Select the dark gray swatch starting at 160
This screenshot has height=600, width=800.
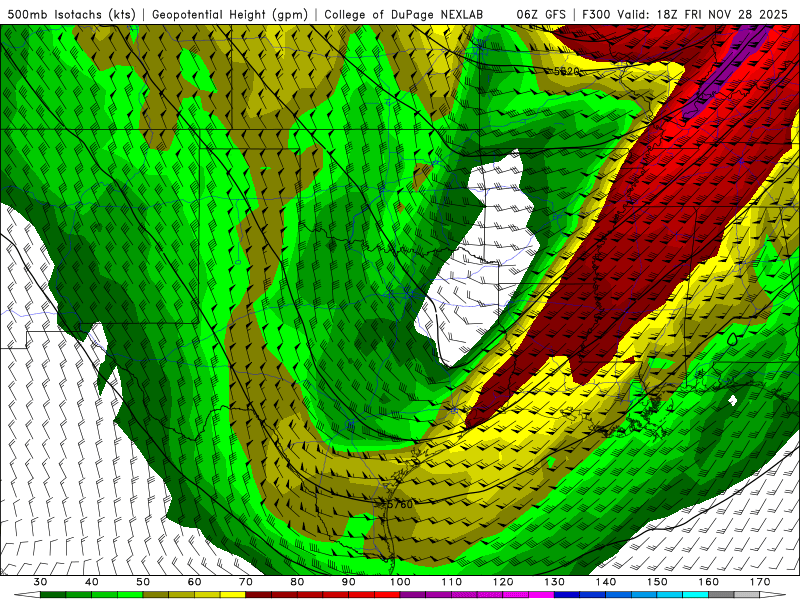[x=721, y=595]
